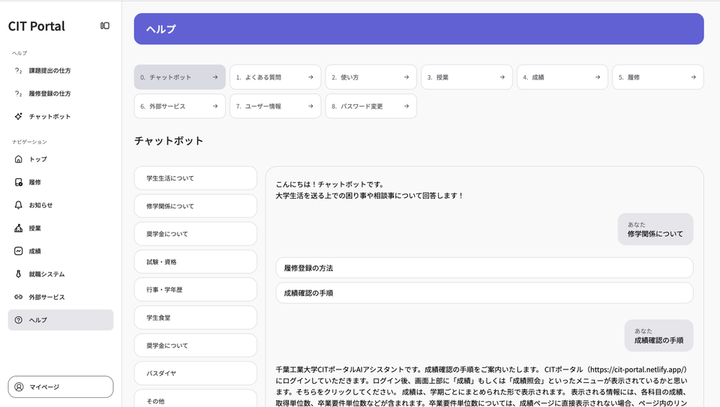
Task: Go to the パスワード変更 section
Action: 370,105
